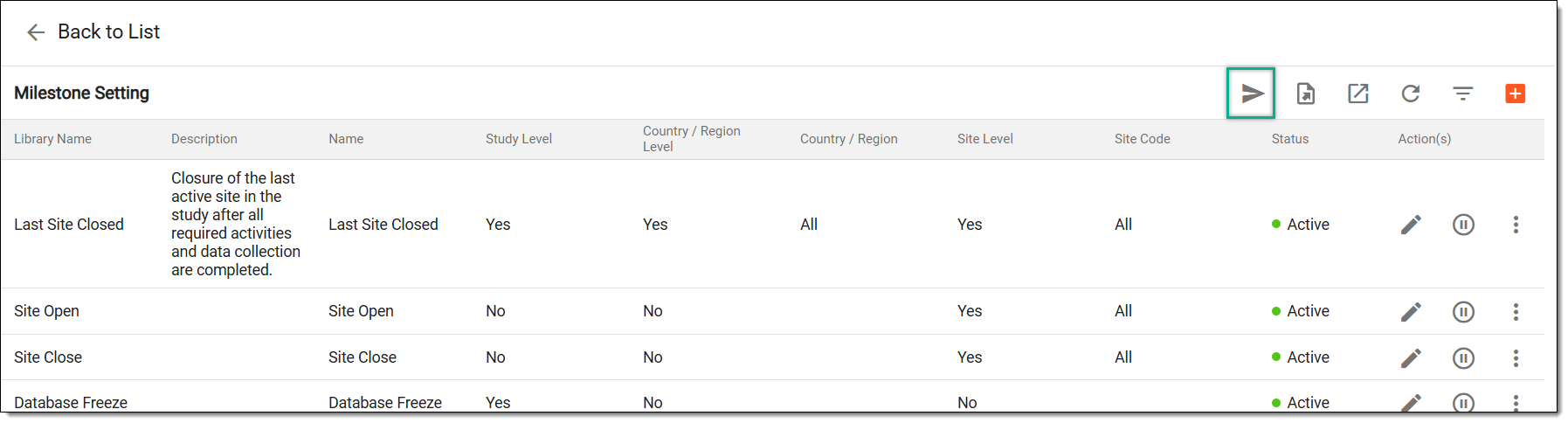The width and height of the screenshot is (1568, 423).
Task: Open the filter options icon
Action: click(x=1463, y=94)
